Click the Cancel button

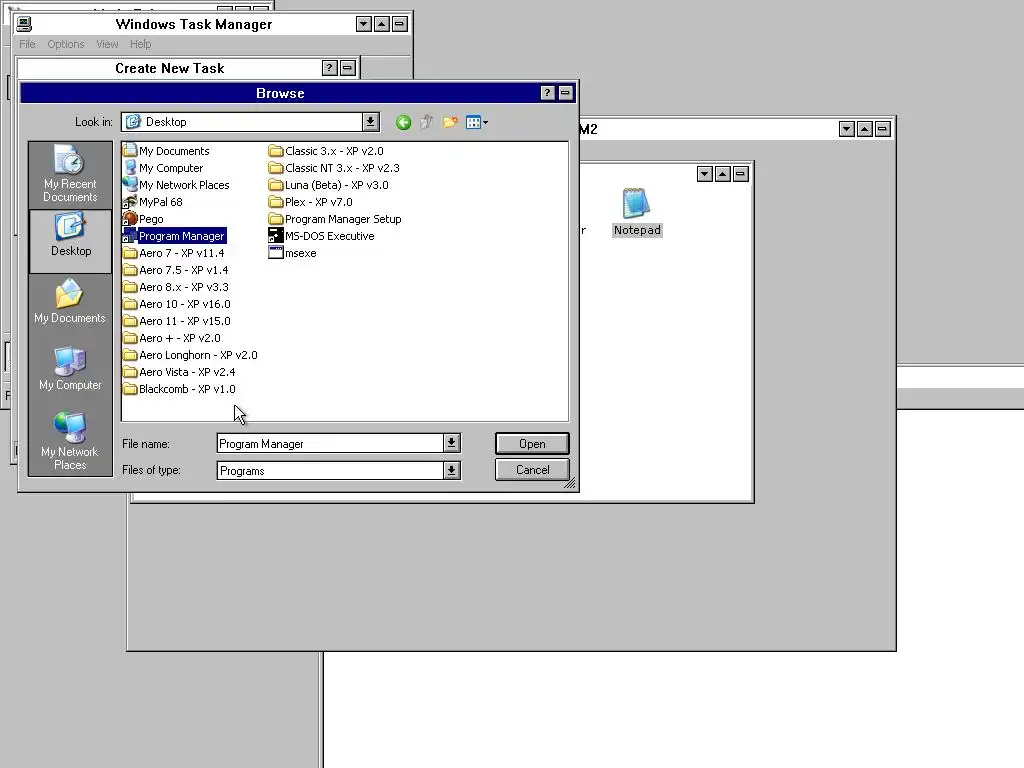coord(532,470)
